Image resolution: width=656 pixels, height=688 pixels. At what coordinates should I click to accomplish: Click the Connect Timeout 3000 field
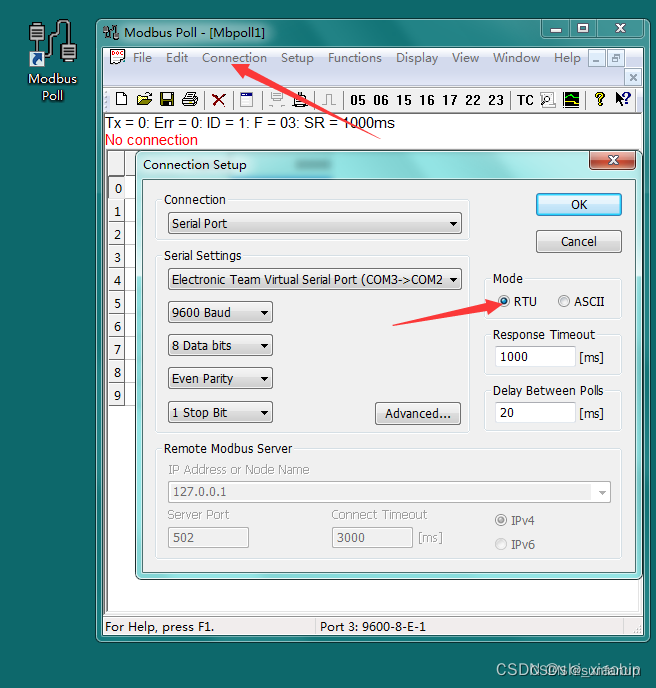[x=372, y=538]
